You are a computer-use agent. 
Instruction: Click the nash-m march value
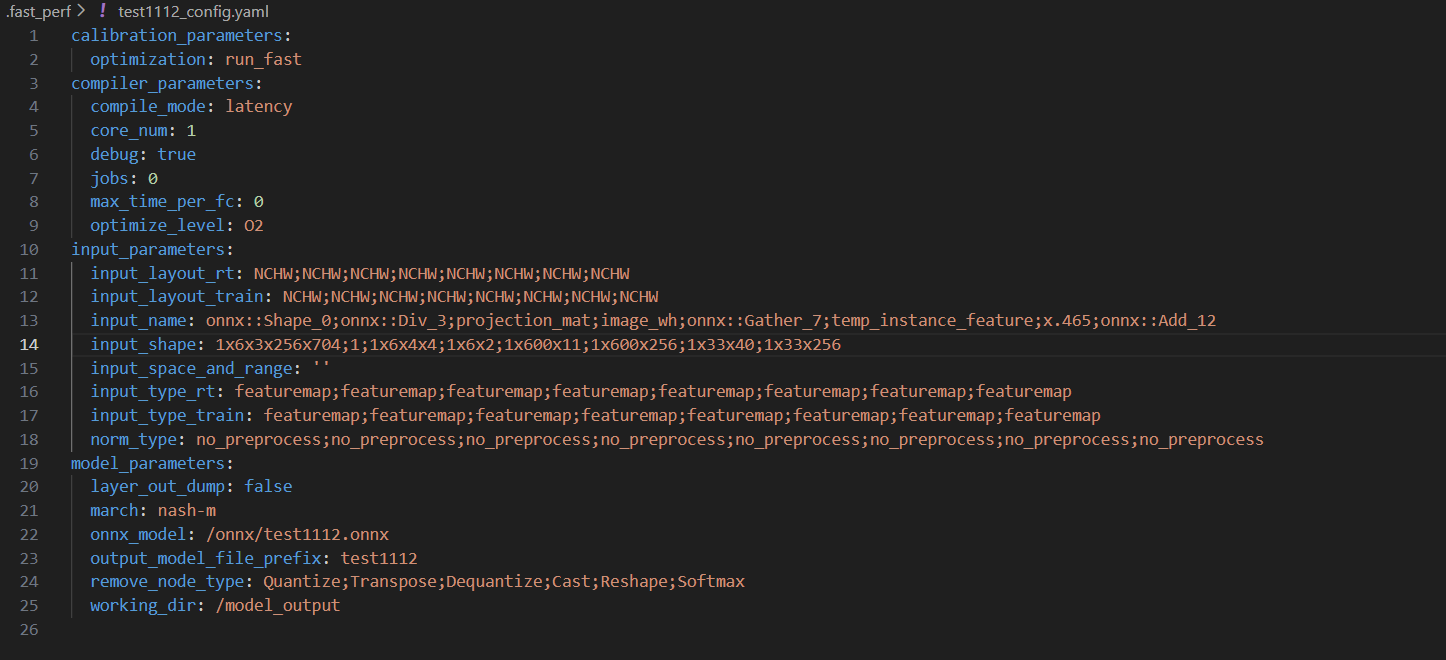click(186, 510)
